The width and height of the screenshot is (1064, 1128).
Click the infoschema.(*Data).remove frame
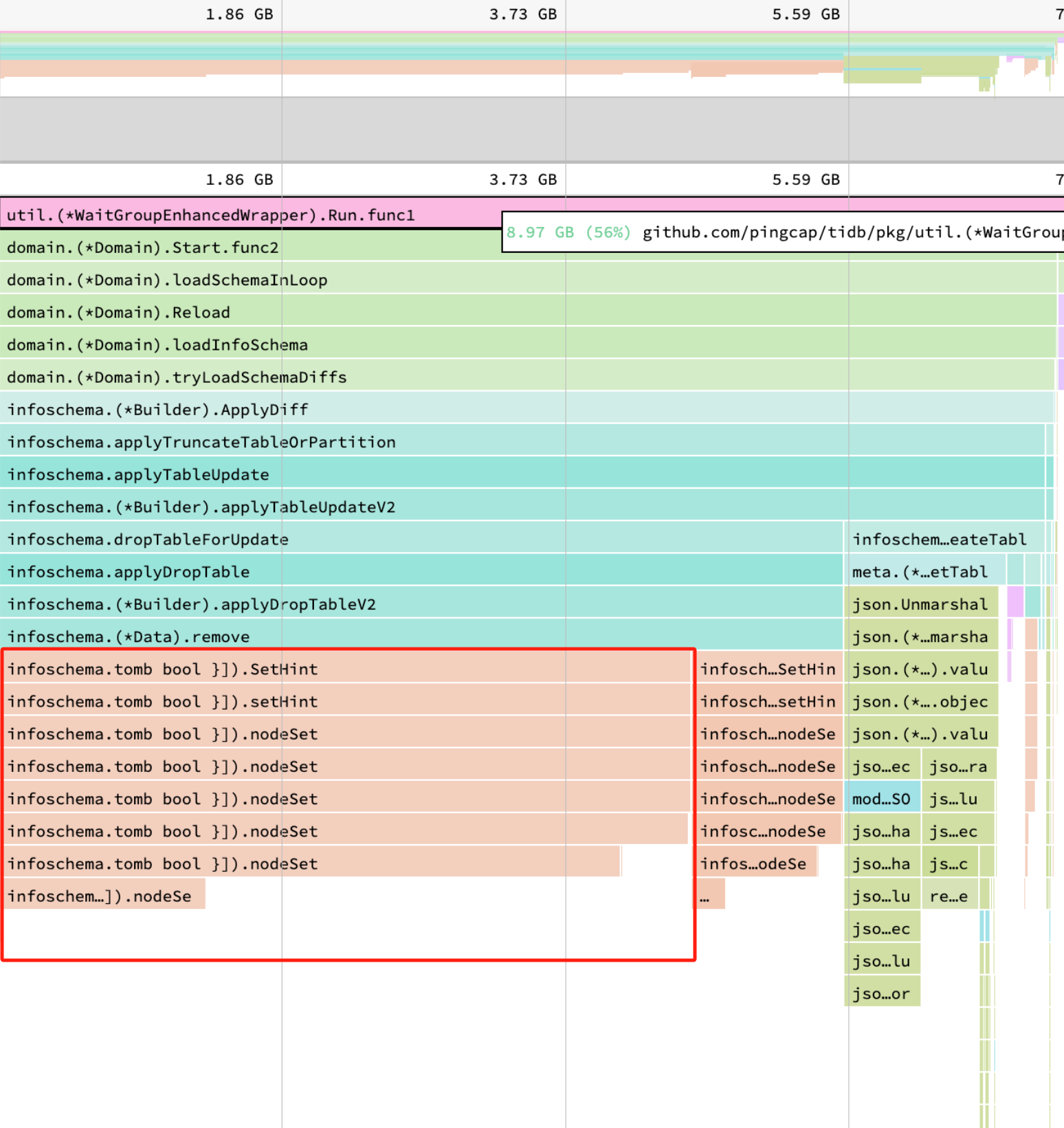[x=129, y=637]
